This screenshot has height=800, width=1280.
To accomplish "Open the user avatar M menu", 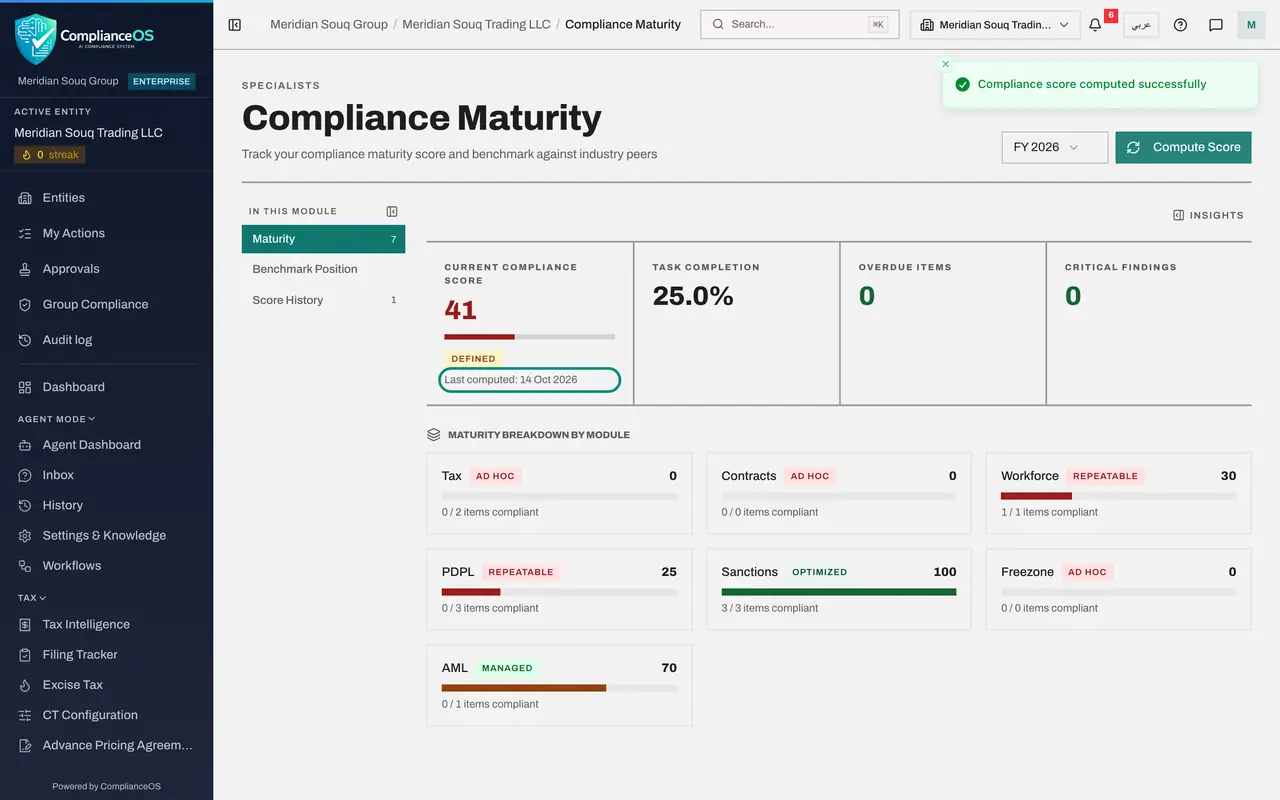I will (x=1251, y=25).
